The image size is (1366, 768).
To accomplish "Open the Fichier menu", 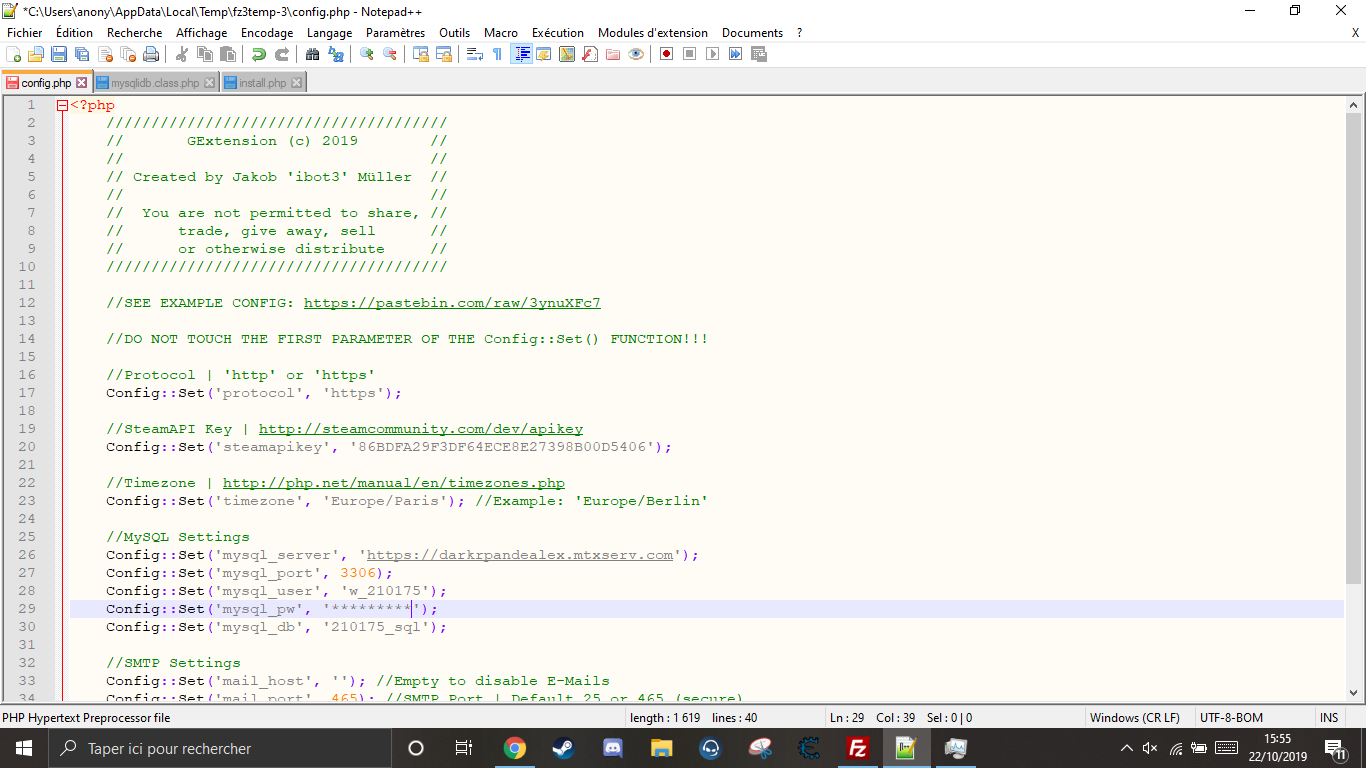I will (25, 33).
